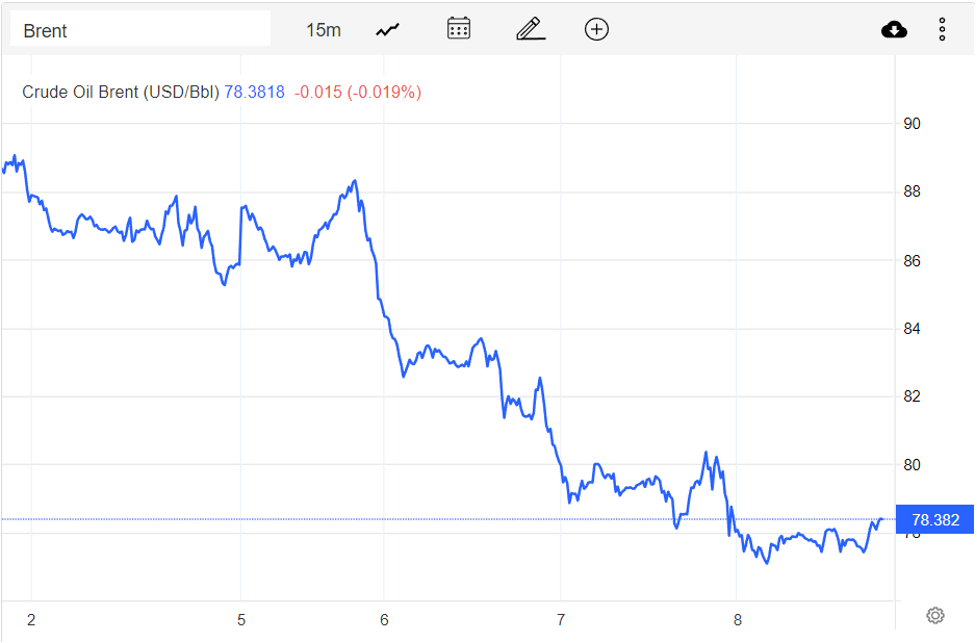Open the line chart style selector icon
The width and height of the screenshot is (977, 643).
click(387, 29)
